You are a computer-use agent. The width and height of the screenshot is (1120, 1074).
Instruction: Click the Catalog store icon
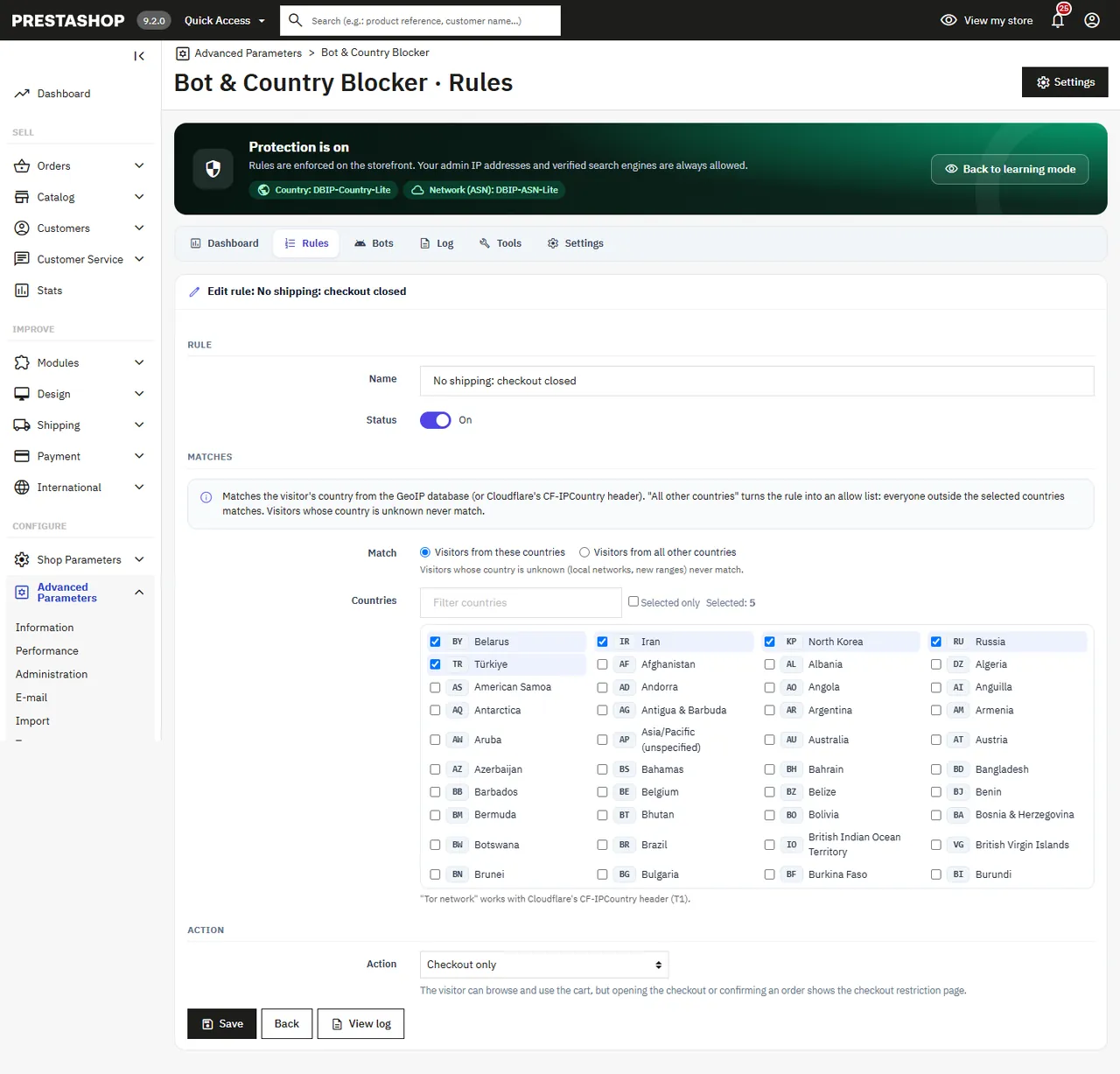pos(22,197)
